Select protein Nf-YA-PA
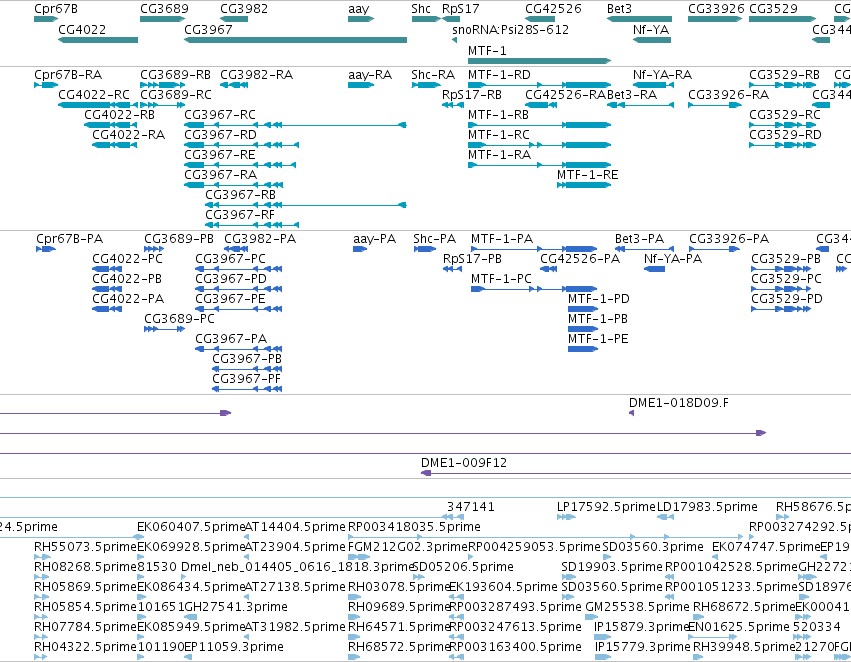The height and width of the screenshot is (662, 851). click(x=672, y=258)
